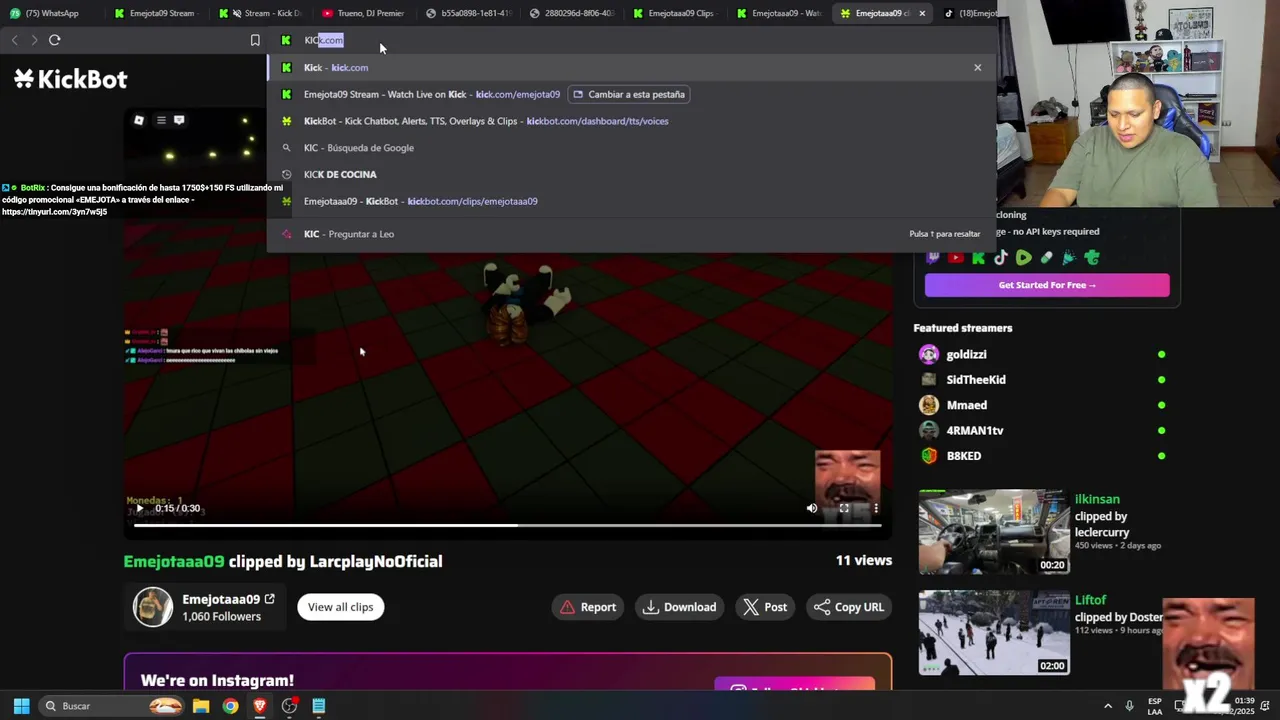Open the Emejotaaa09 channel external link
1280x720 pixels.
pos(269,599)
